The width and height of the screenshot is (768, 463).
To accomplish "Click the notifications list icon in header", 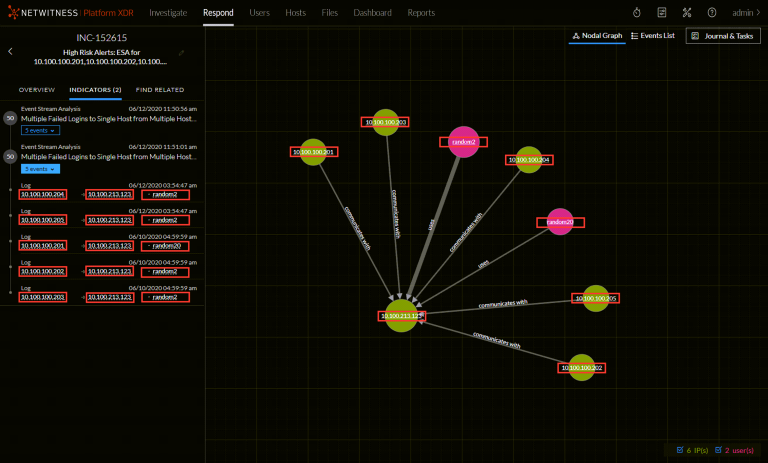I will click(662, 13).
